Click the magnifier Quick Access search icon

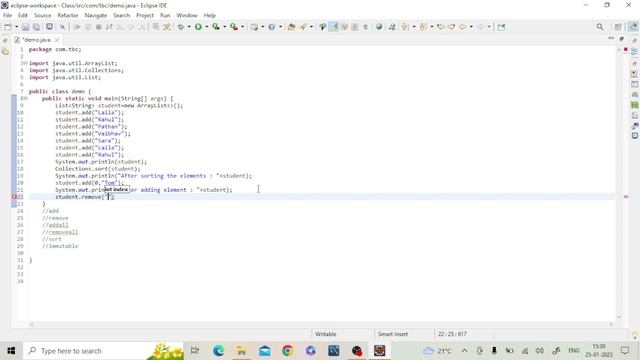point(600,27)
